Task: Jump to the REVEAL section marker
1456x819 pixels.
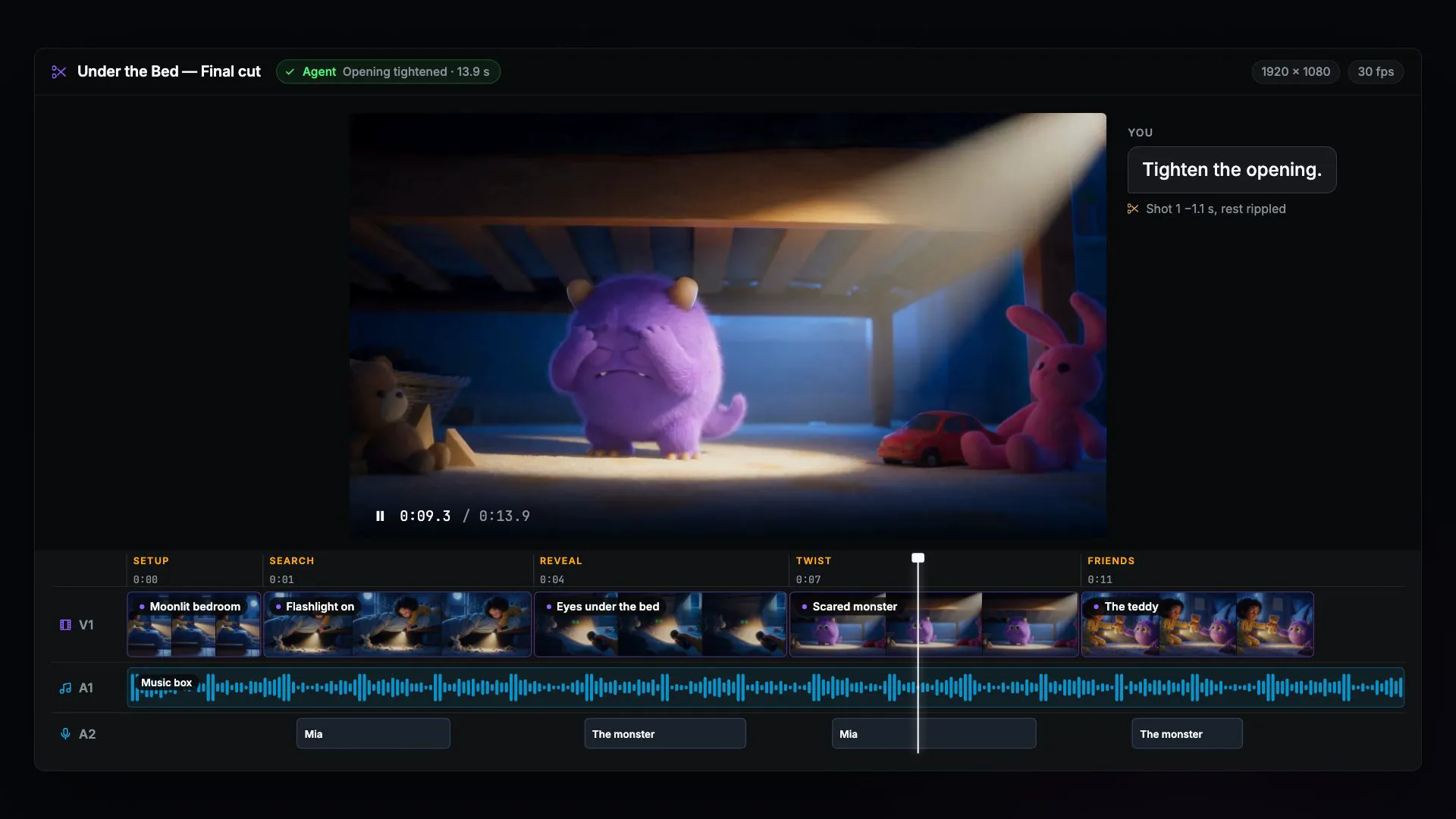Action: (x=560, y=561)
